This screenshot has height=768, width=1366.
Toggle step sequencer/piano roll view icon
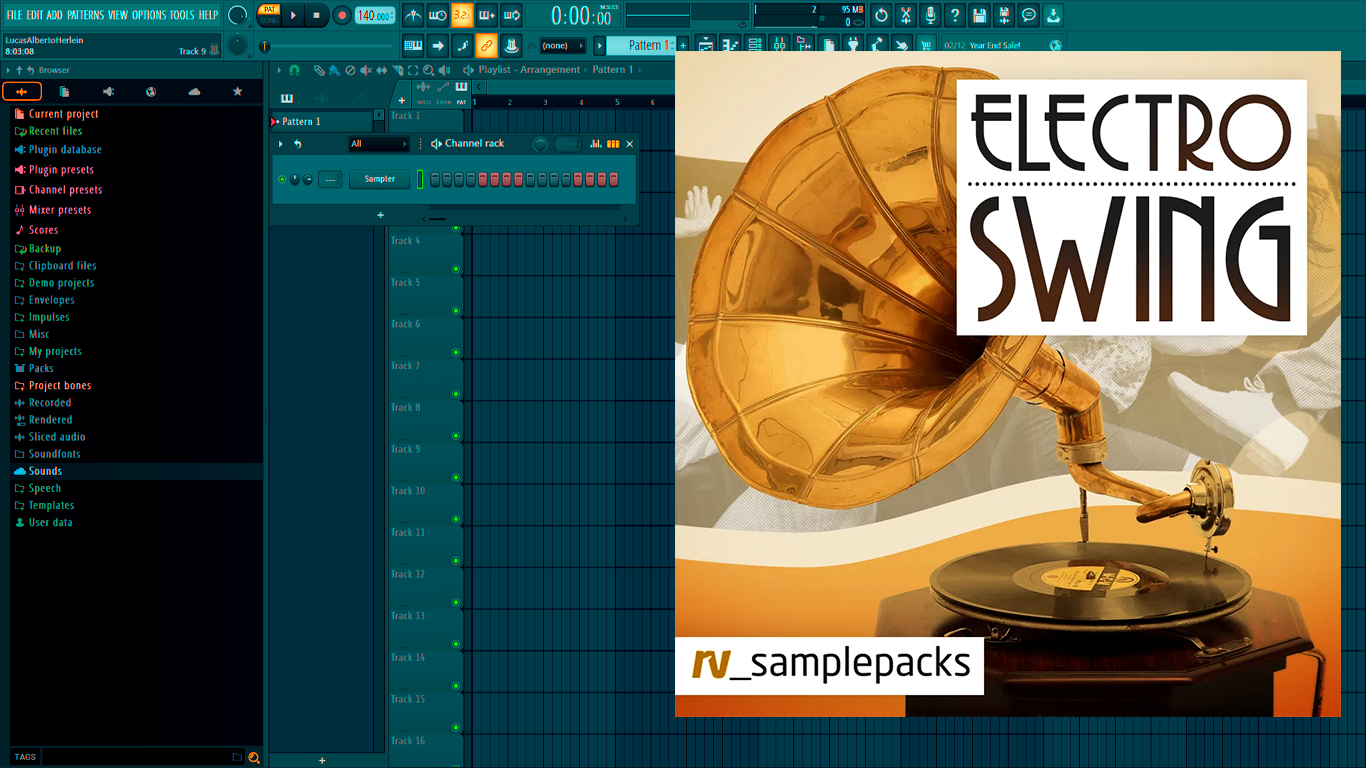[x=613, y=144]
